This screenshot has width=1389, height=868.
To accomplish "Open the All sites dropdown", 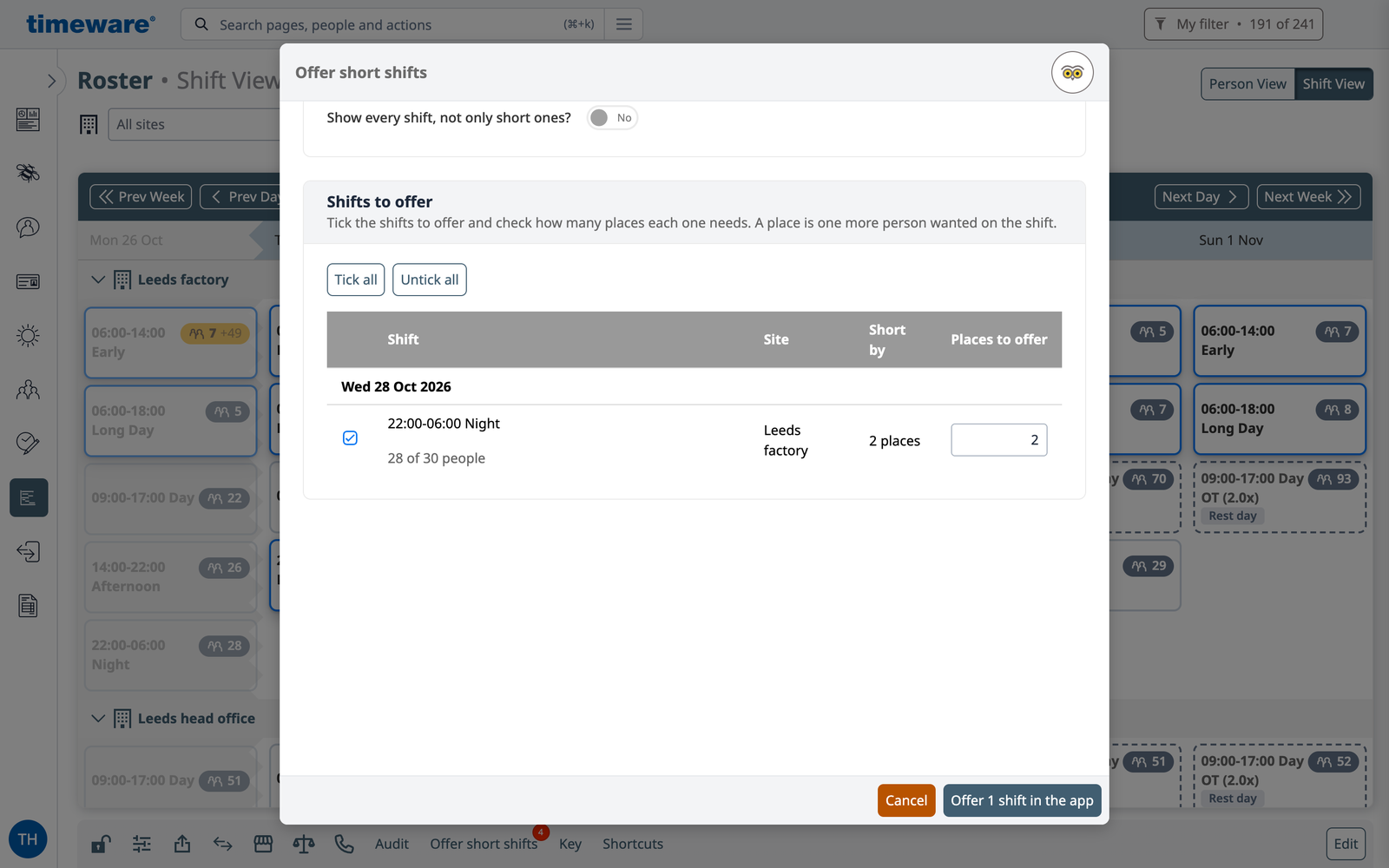I will [x=195, y=124].
